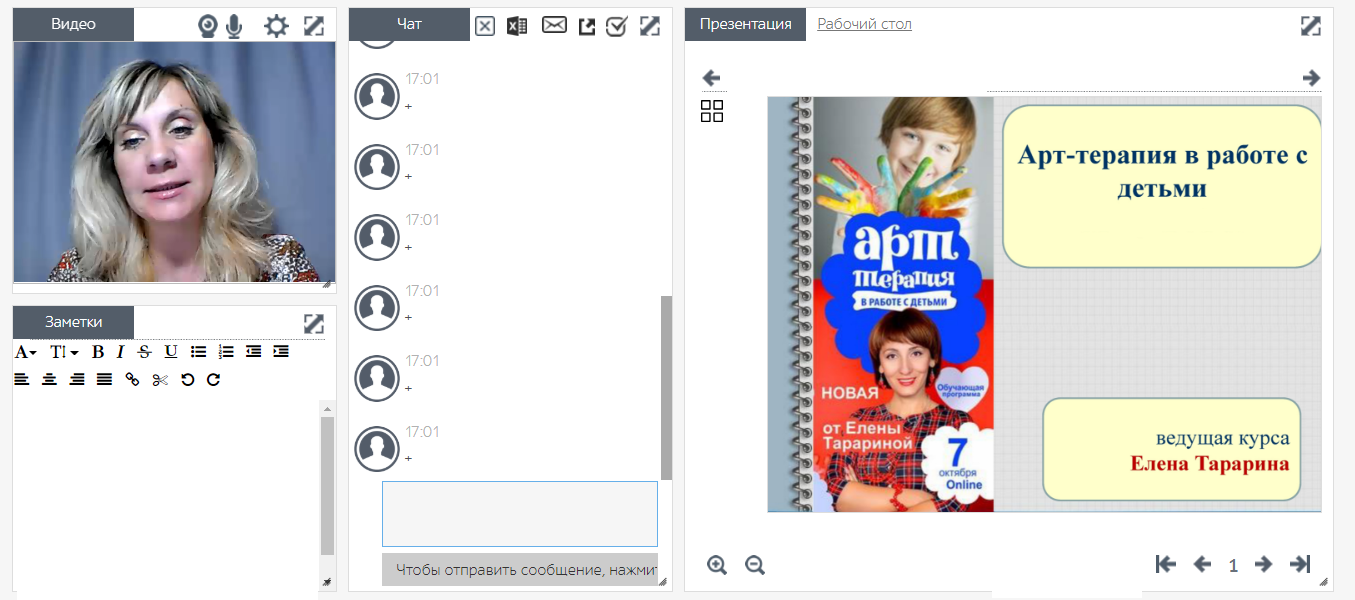Expand the Видео panel to fullscreen
The width and height of the screenshot is (1355, 600).
314,26
